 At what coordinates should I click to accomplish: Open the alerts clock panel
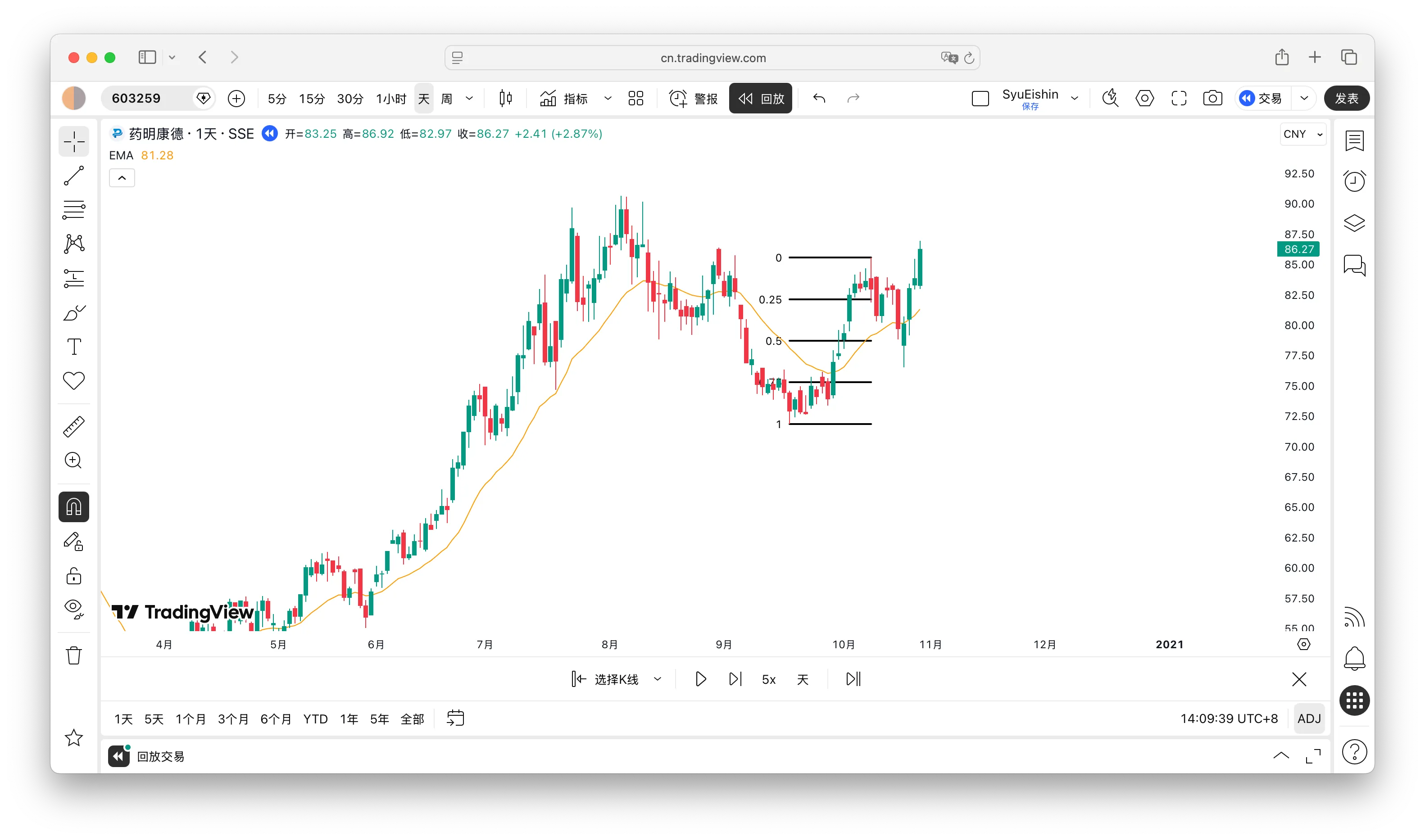click(1354, 181)
